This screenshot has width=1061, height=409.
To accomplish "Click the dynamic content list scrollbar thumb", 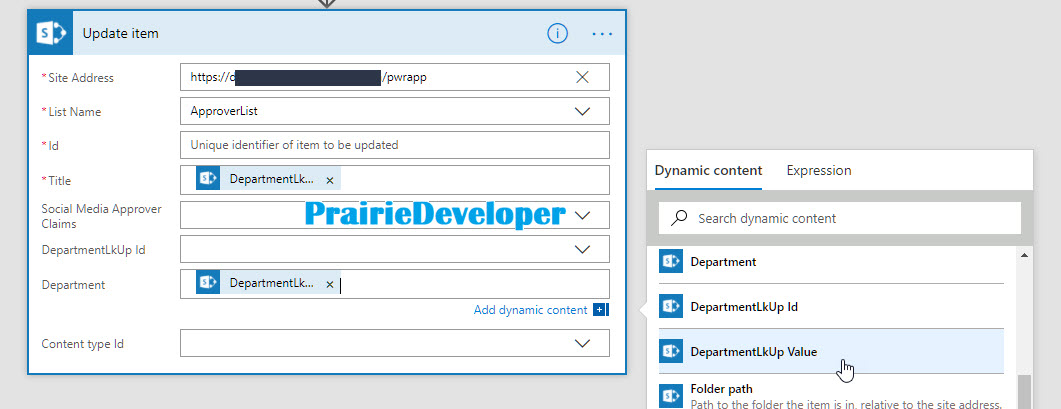I will [x=1024, y=392].
